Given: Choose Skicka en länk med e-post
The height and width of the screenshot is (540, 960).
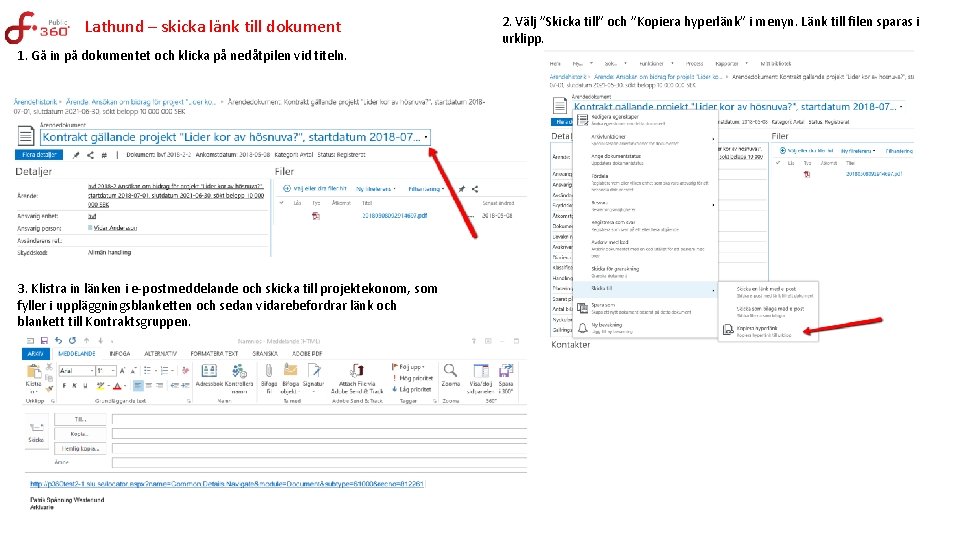Looking at the screenshot, I should (x=768, y=291).
